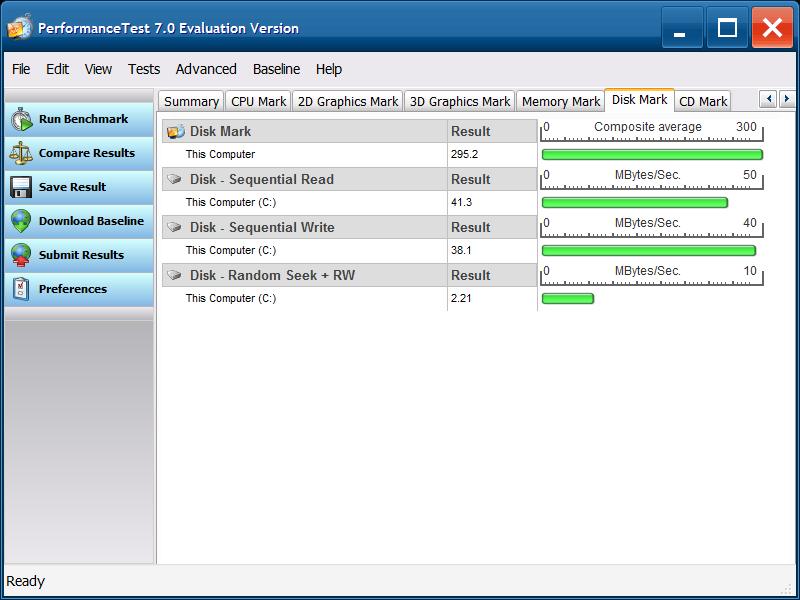Click the Save Result floppy disk icon
Screen dimensions: 800x600
[x=21, y=187]
